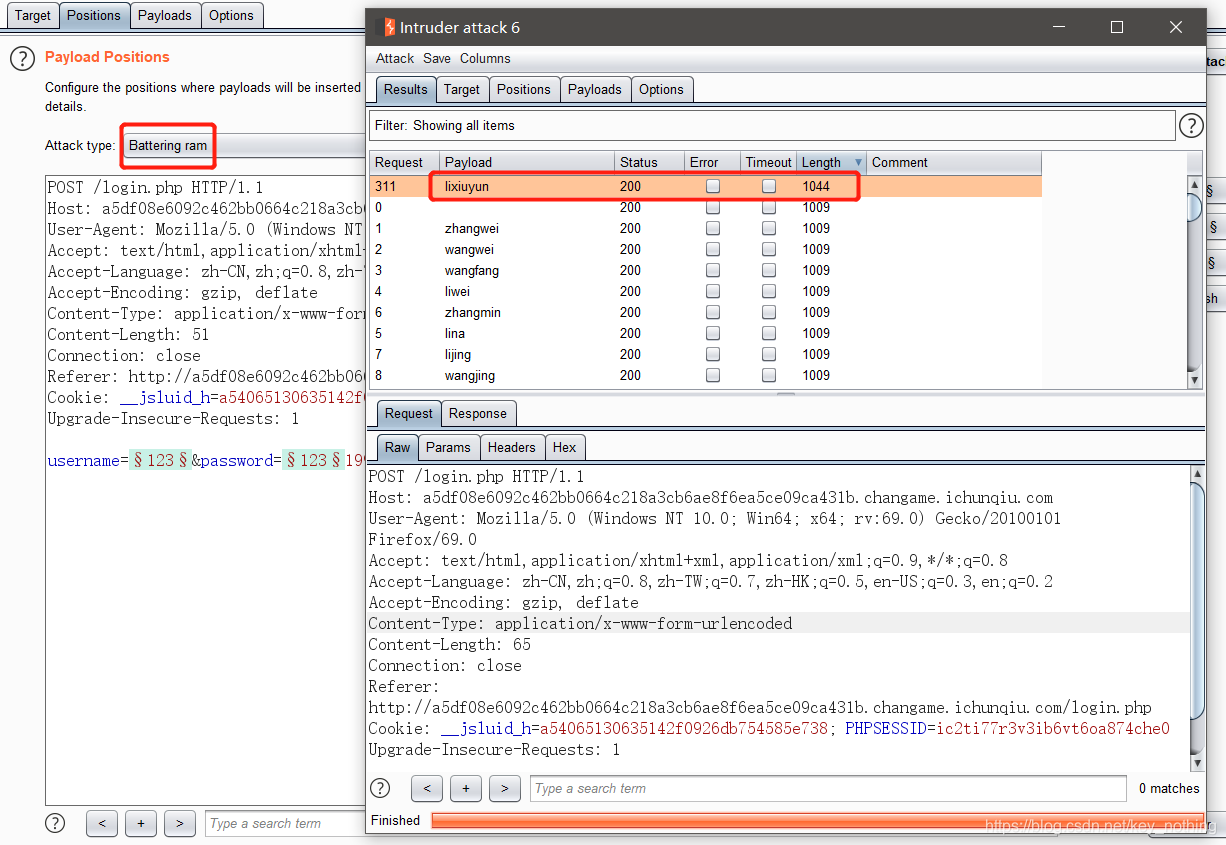Toggle Error checkbox for lixiuyun row
Viewport: 1226px width, 845px height.
713,186
